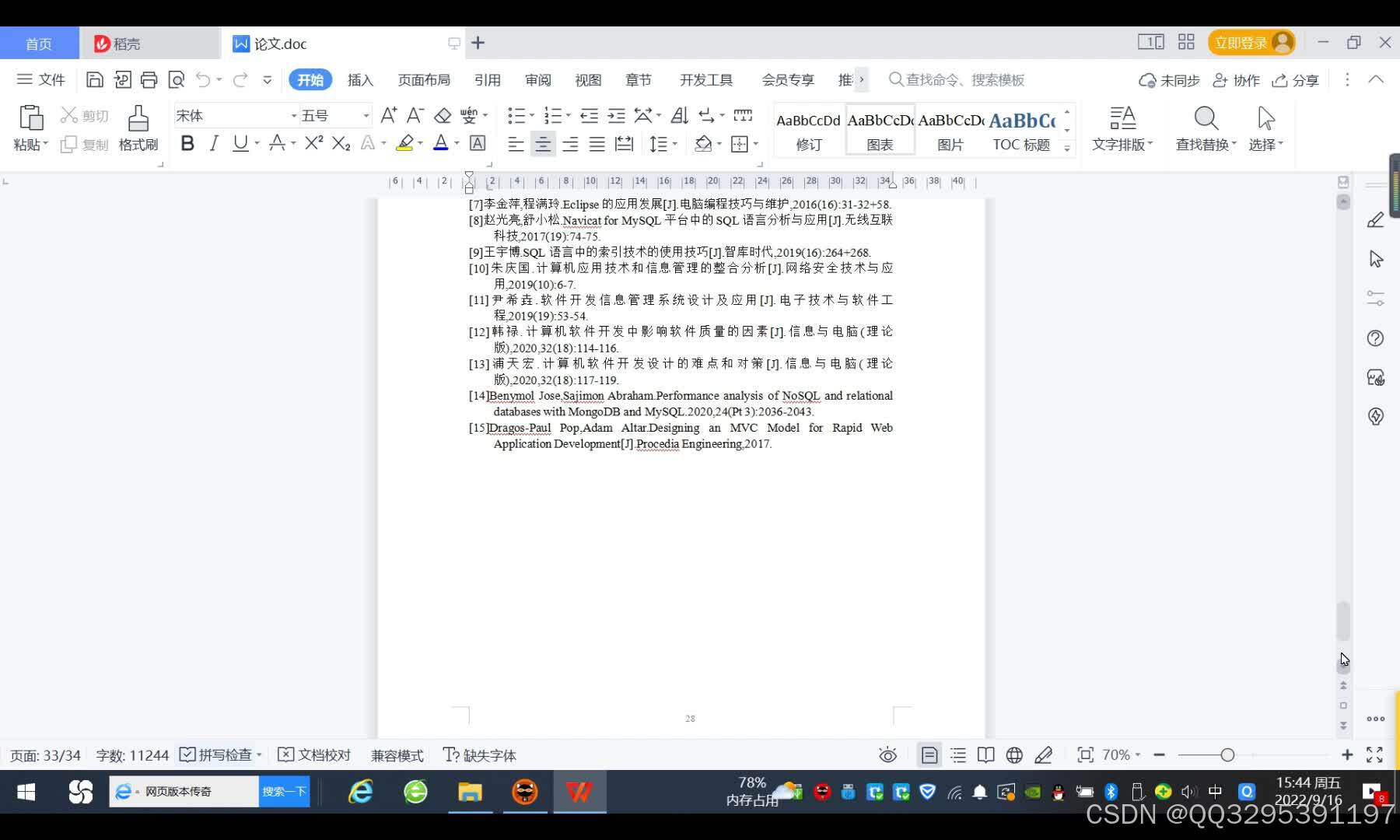Expand more ribbon tabs chevron
The image size is (1400, 840).
861,79
